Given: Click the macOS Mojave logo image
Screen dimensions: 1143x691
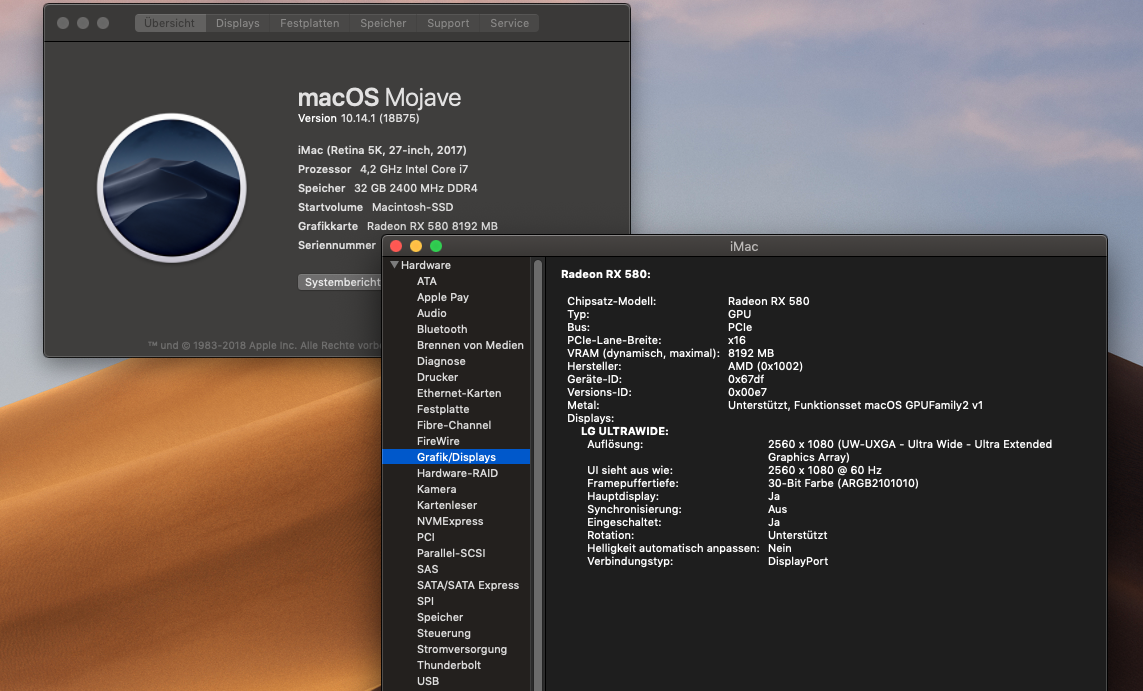Looking at the screenshot, I should tap(171, 188).
